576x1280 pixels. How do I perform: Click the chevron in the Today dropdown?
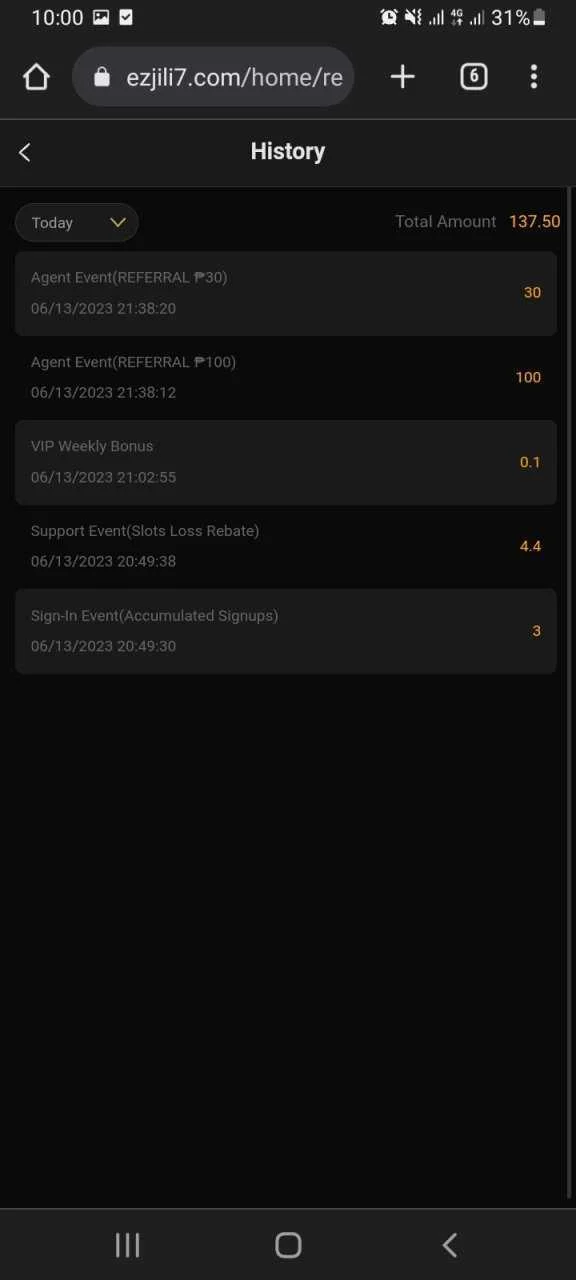(x=118, y=223)
